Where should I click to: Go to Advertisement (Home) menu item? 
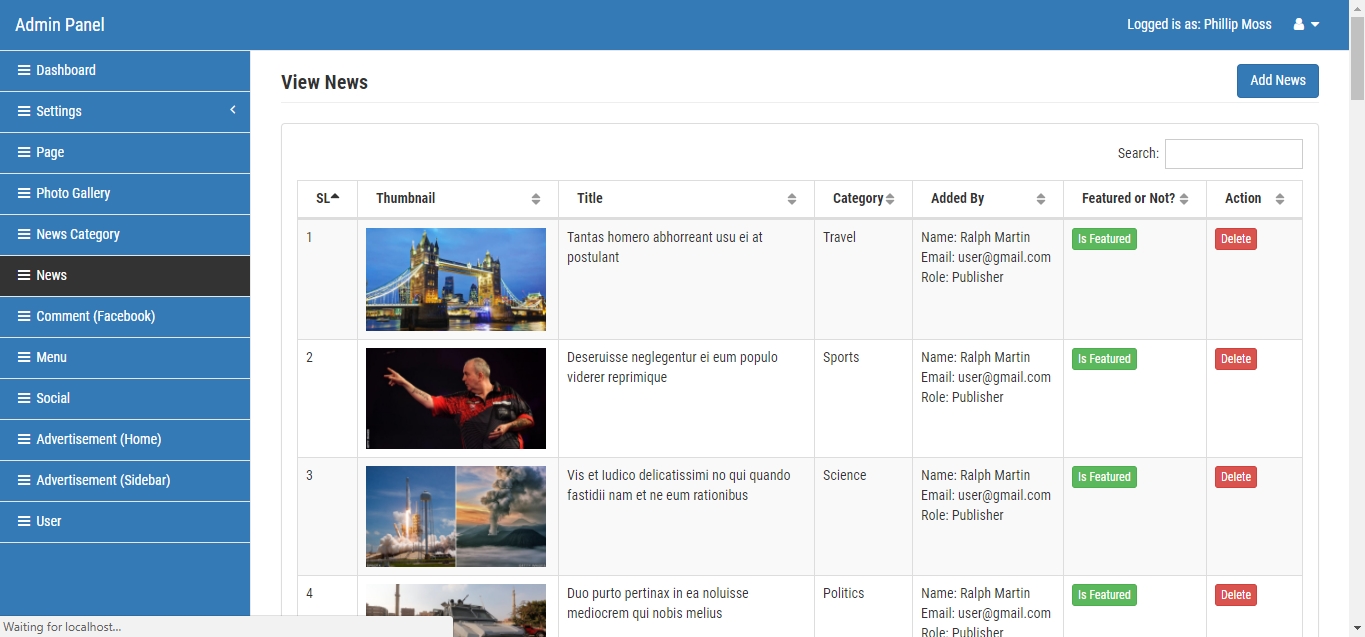99,439
